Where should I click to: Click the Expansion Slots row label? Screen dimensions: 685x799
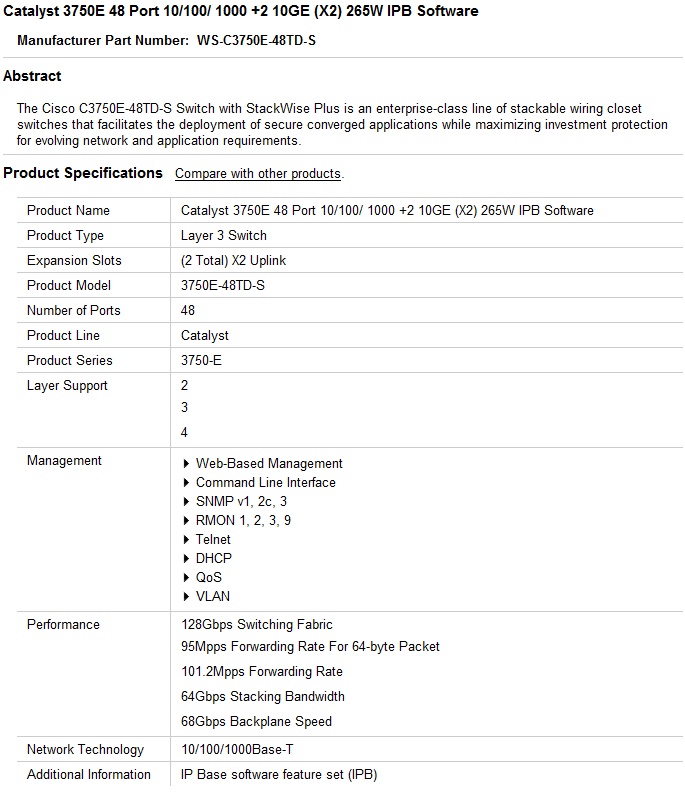[74, 261]
